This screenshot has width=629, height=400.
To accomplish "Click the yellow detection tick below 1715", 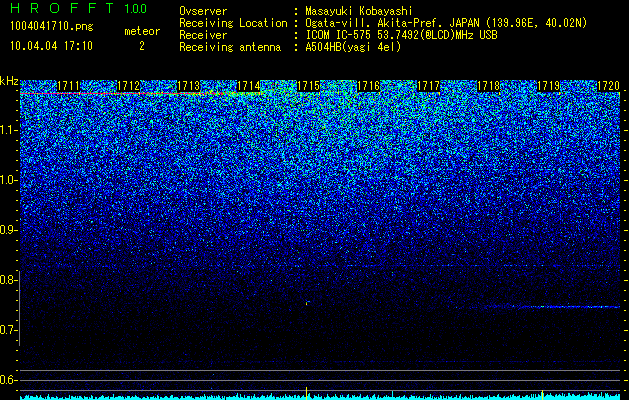I will [x=306, y=393].
